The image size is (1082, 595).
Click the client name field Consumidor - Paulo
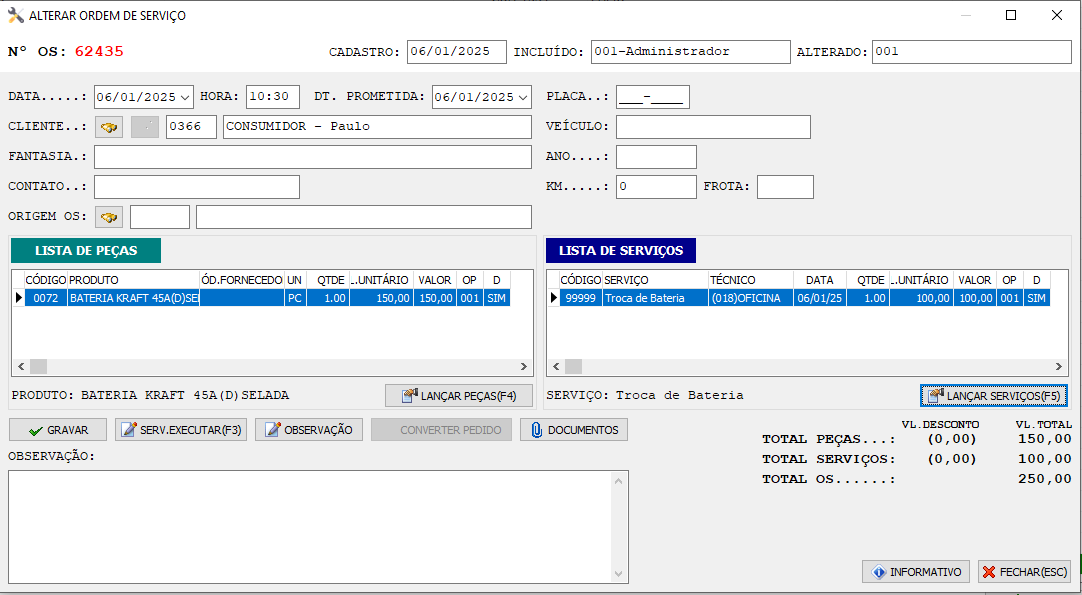point(377,127)
